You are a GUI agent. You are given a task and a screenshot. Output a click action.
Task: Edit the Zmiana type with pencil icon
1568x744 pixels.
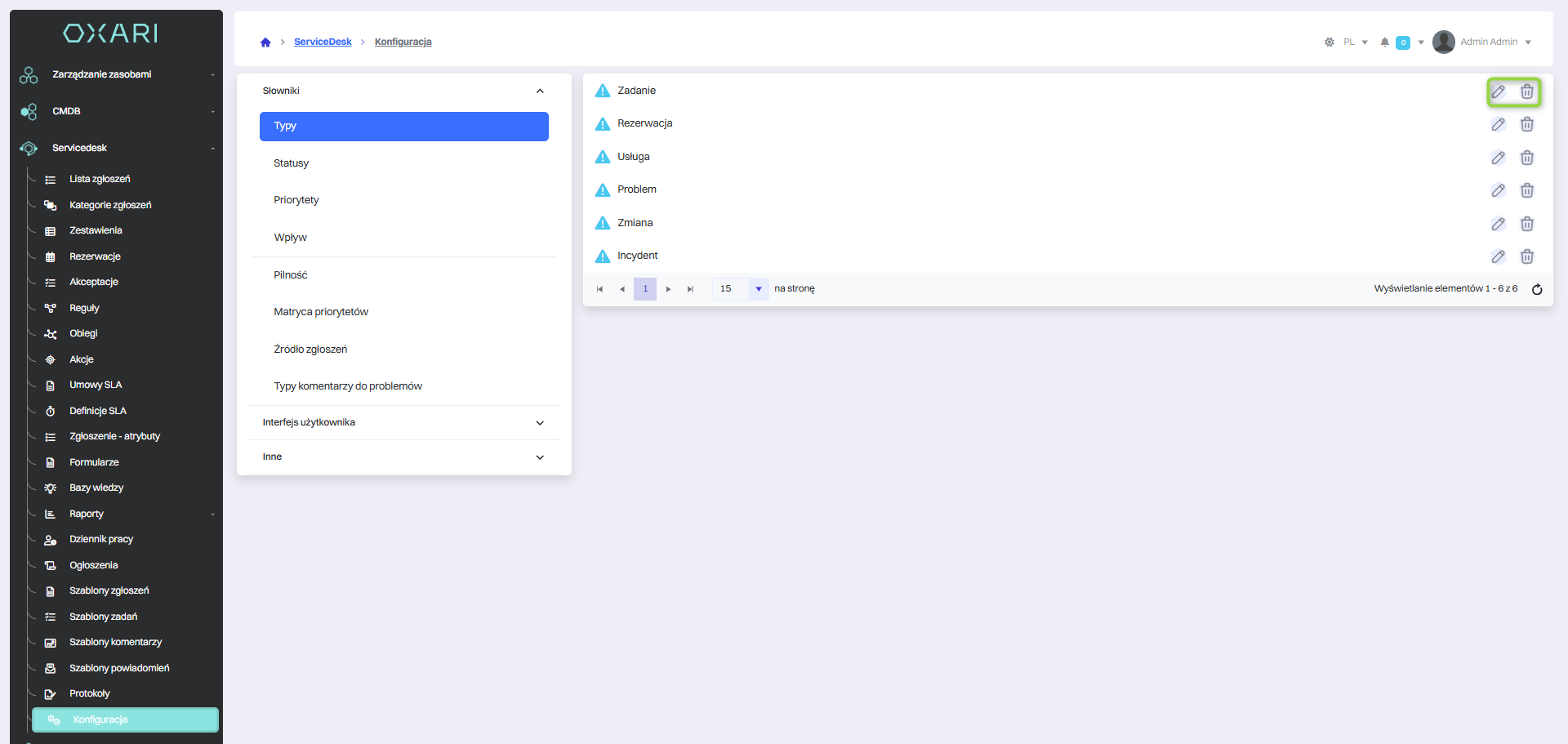[x=1498, y=224]
